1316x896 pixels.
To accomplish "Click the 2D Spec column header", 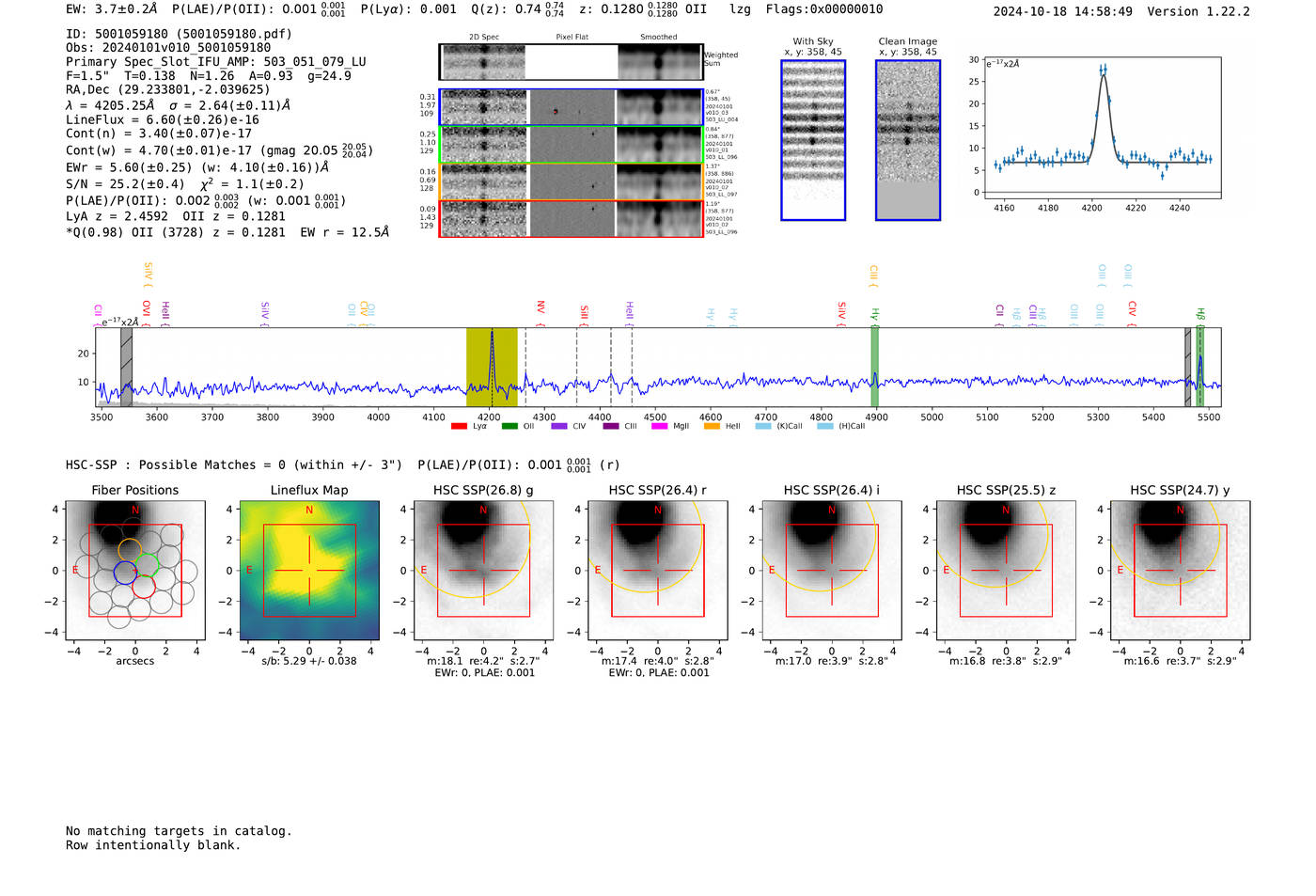I will pyautogui.click(x=484, y=37).
